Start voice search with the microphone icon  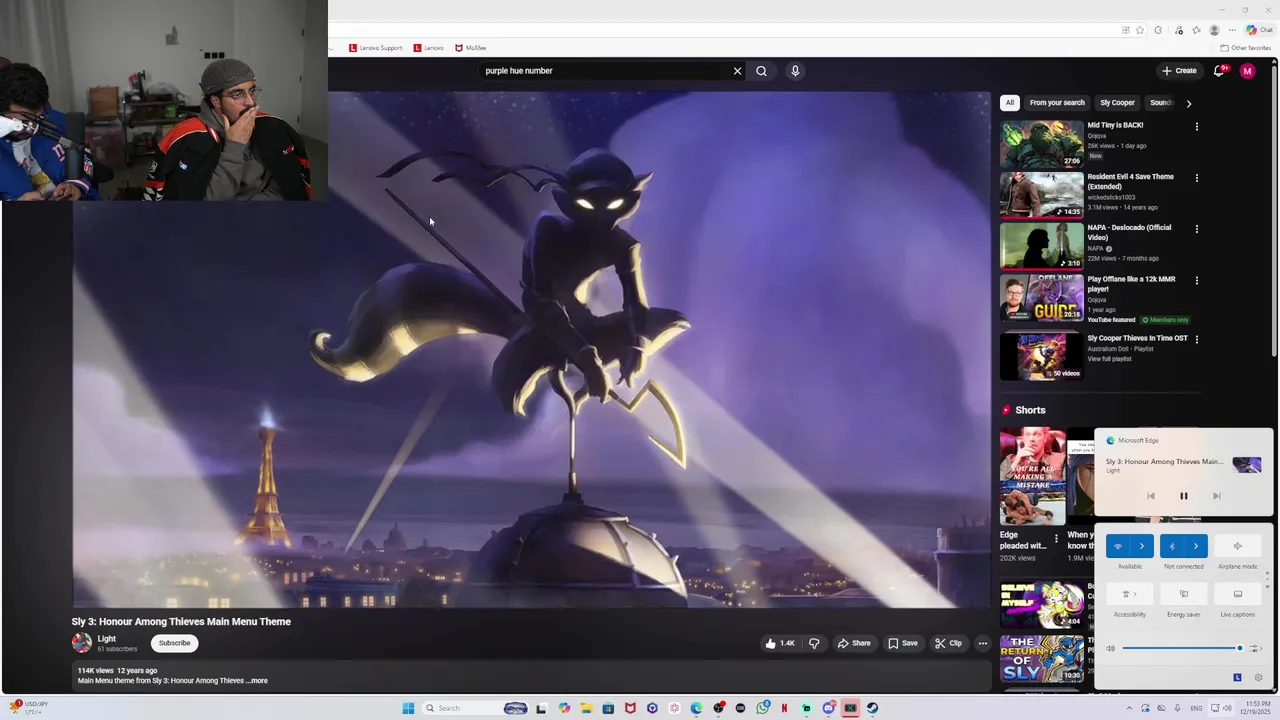(x=795, y=71)
